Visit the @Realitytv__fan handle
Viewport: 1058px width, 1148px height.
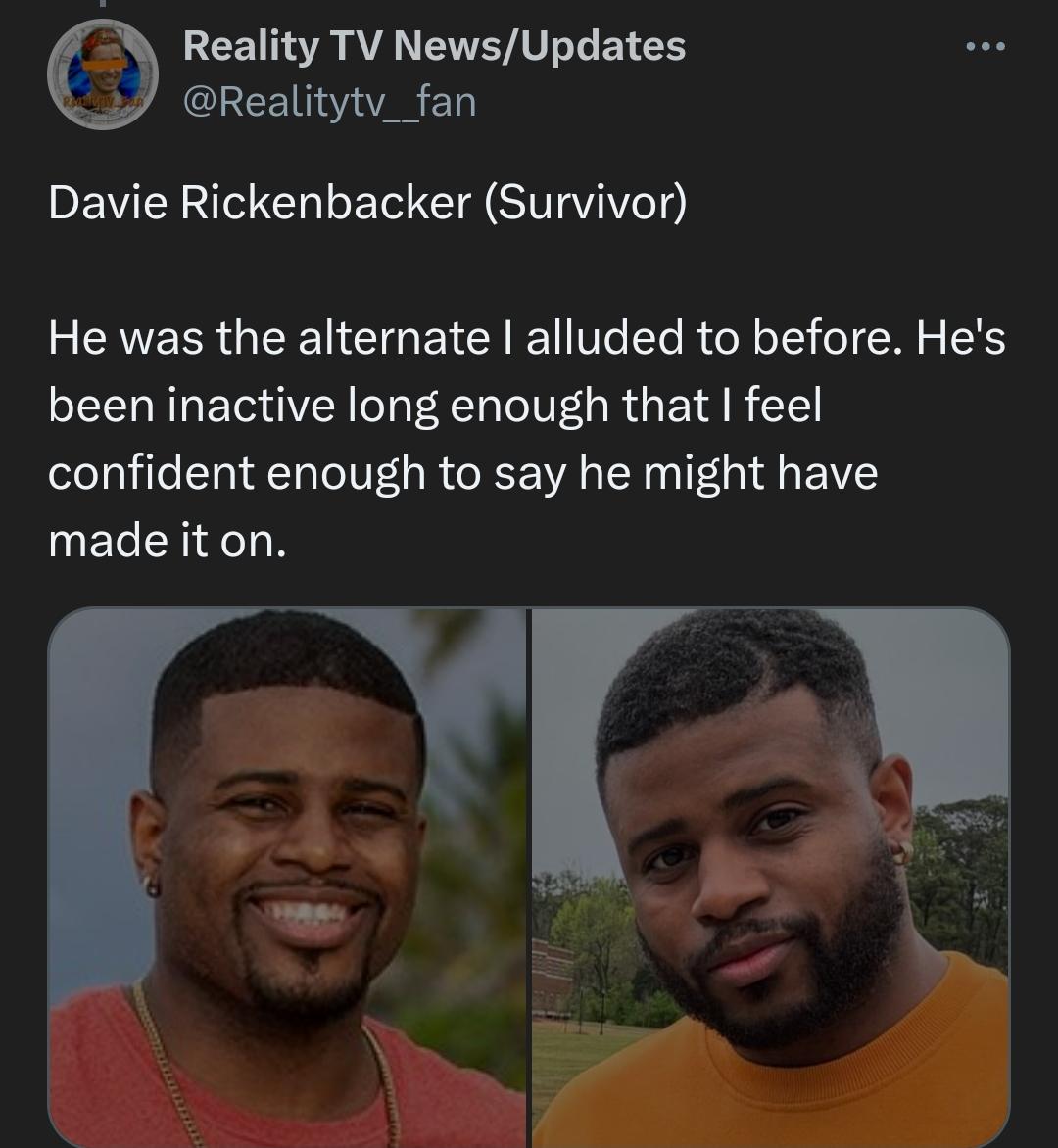[329, 100]
